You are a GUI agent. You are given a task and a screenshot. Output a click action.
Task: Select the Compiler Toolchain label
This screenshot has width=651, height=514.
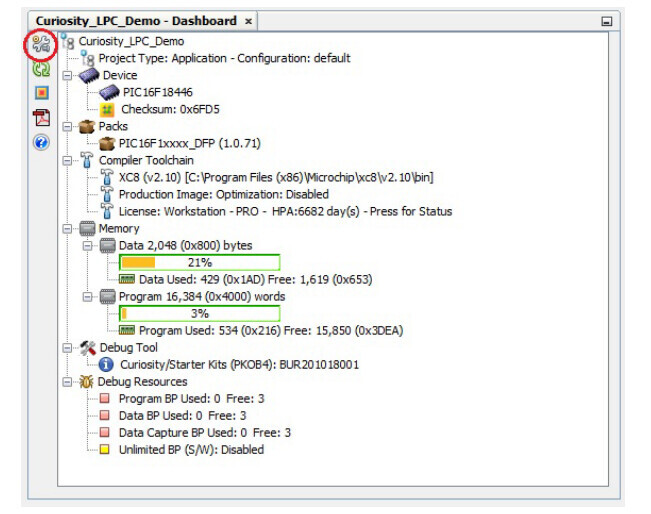coord(146,161)
